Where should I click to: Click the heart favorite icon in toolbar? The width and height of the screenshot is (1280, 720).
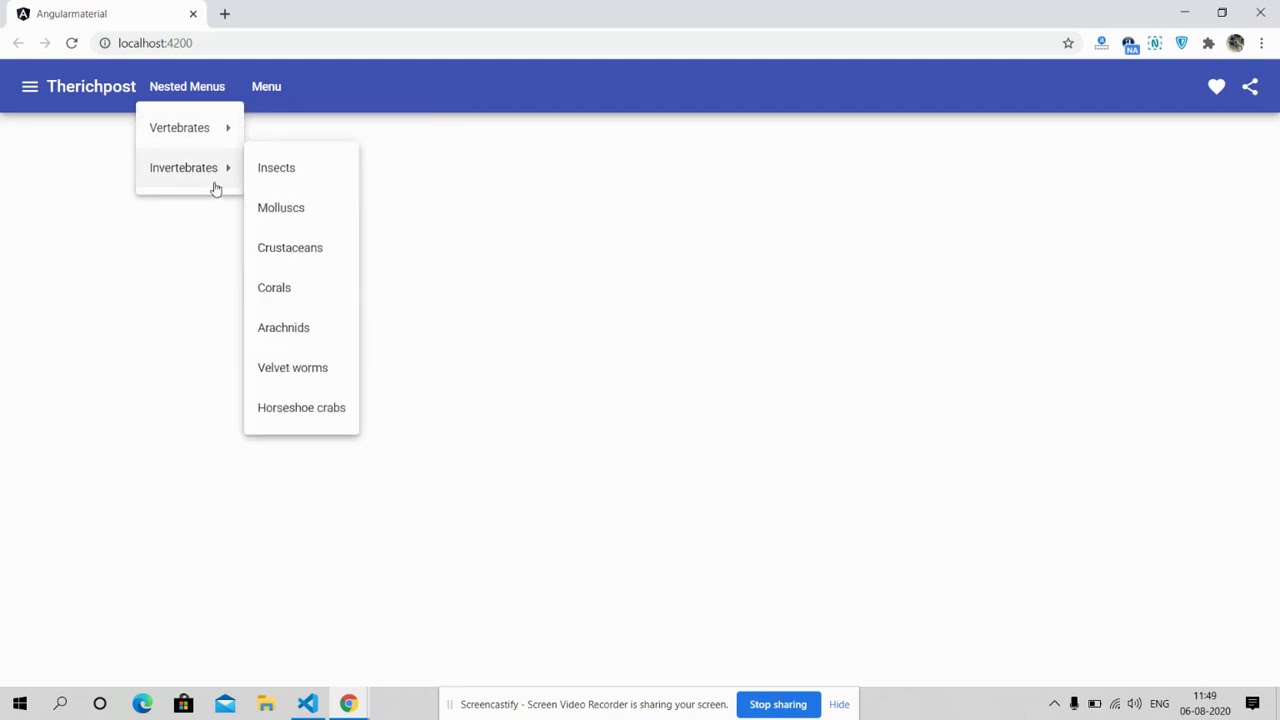click(x=1216, y=87)
